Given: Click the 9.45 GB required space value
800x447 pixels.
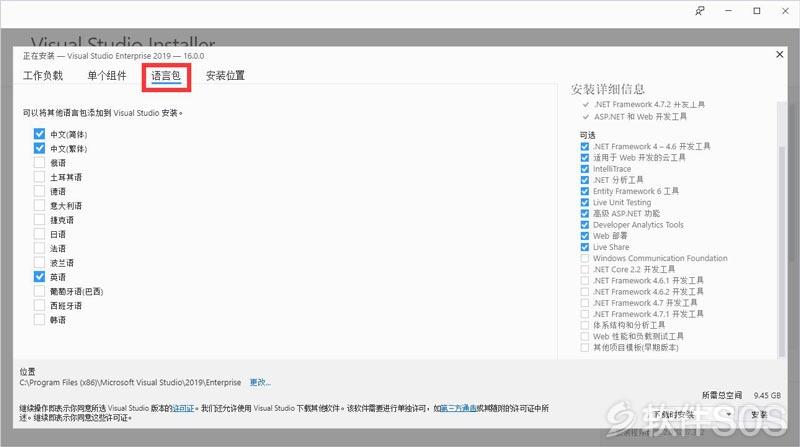Looking at the screenshot, I should [x=767, y=395].
